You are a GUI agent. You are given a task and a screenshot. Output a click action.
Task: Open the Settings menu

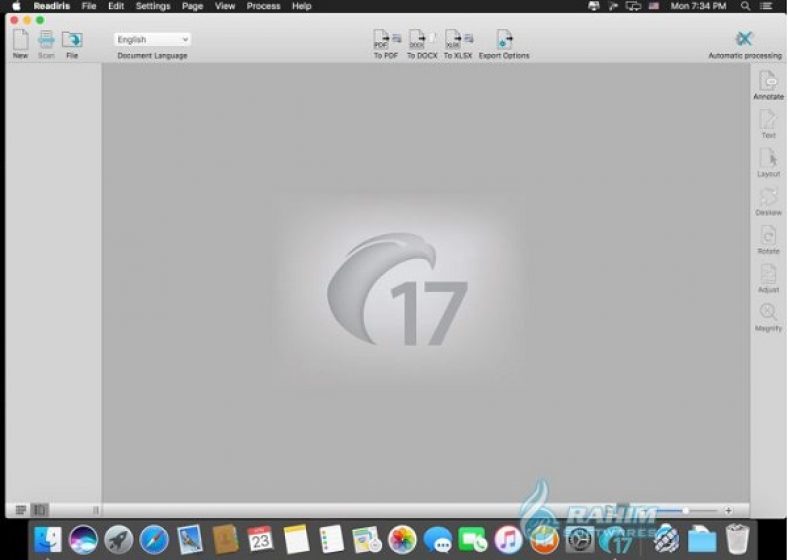coord(153,6)
